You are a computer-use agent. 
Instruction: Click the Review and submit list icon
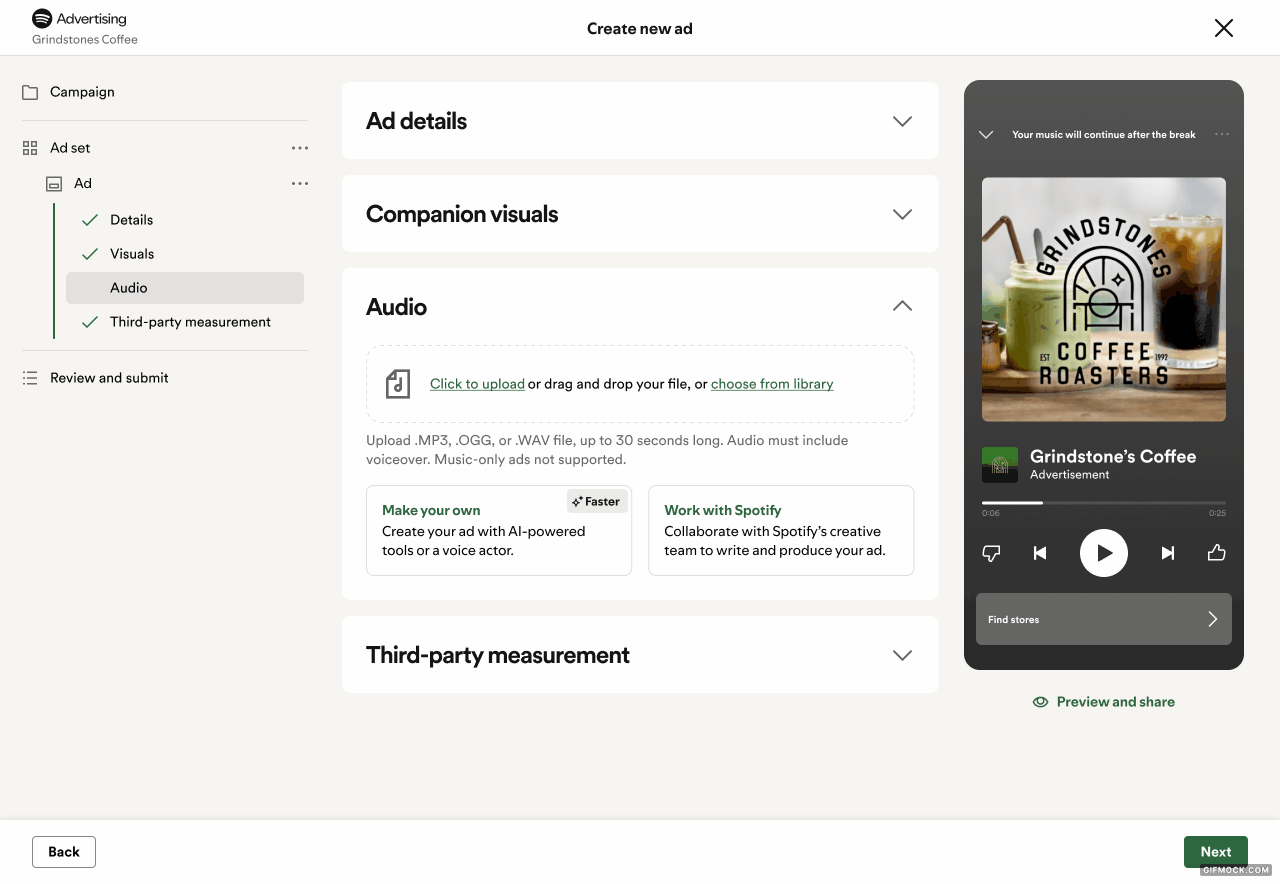point(30,378)
